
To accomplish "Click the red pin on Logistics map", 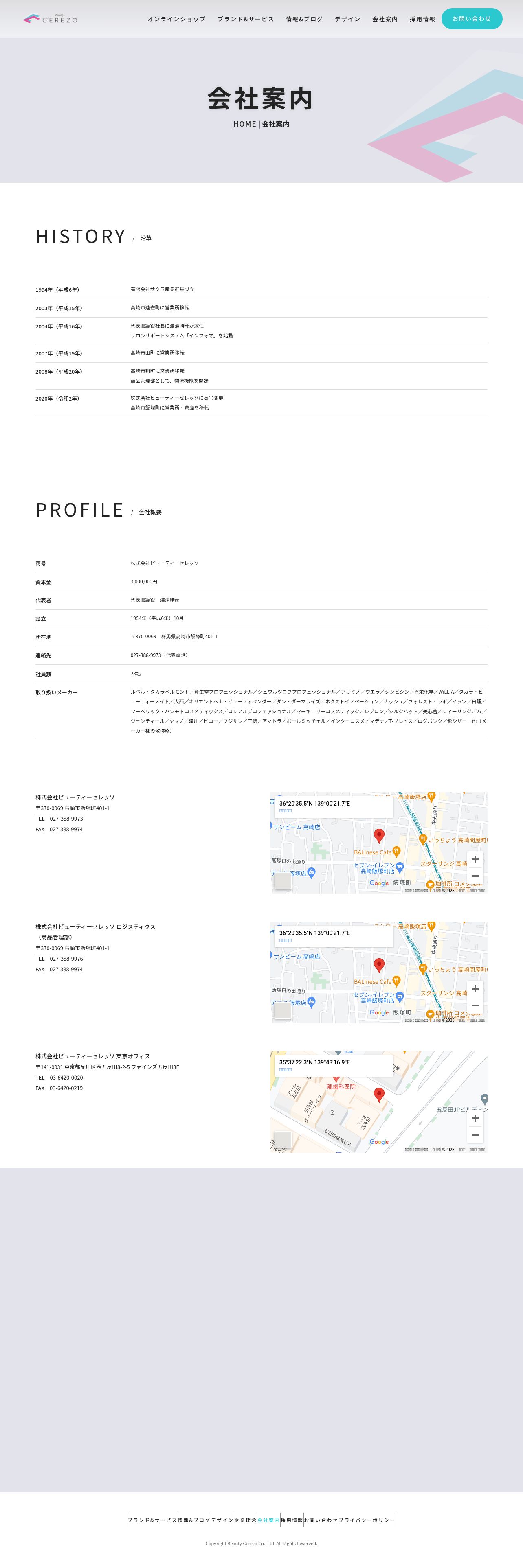I will click(379, 966).
